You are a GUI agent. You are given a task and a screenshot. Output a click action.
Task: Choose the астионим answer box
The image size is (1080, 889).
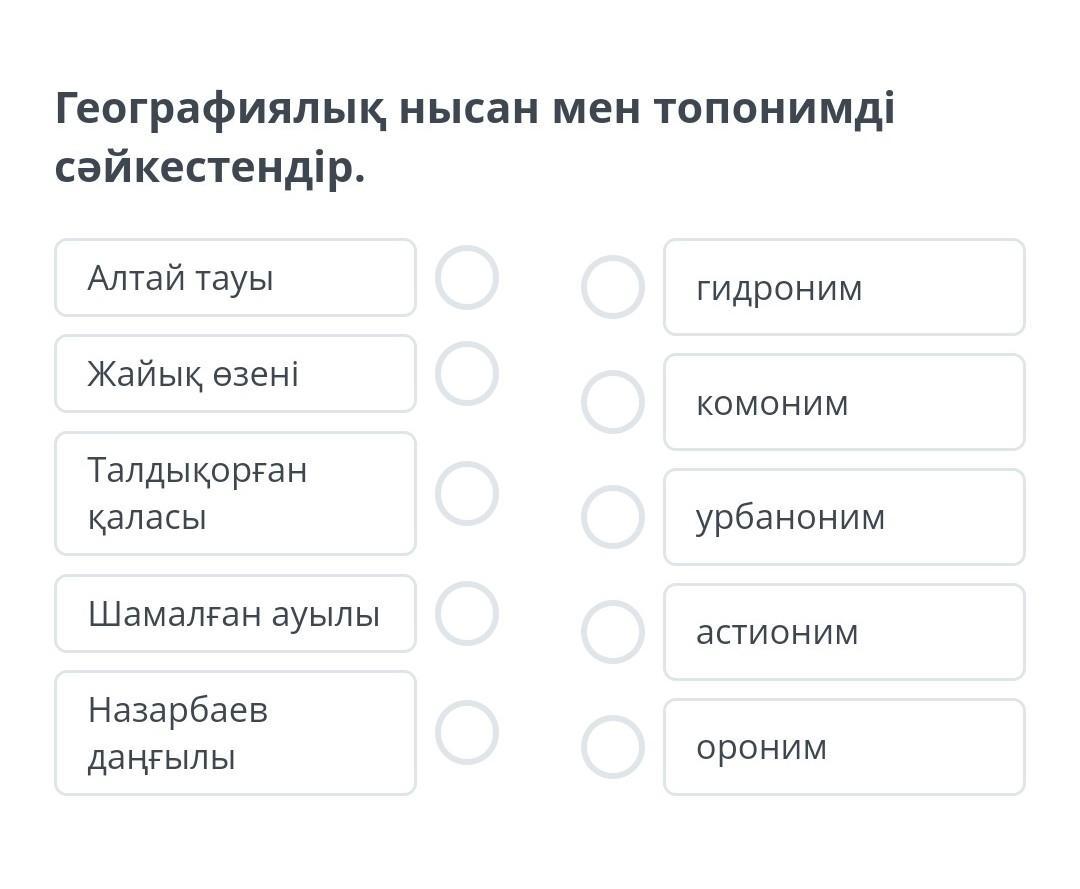point(844,632)
